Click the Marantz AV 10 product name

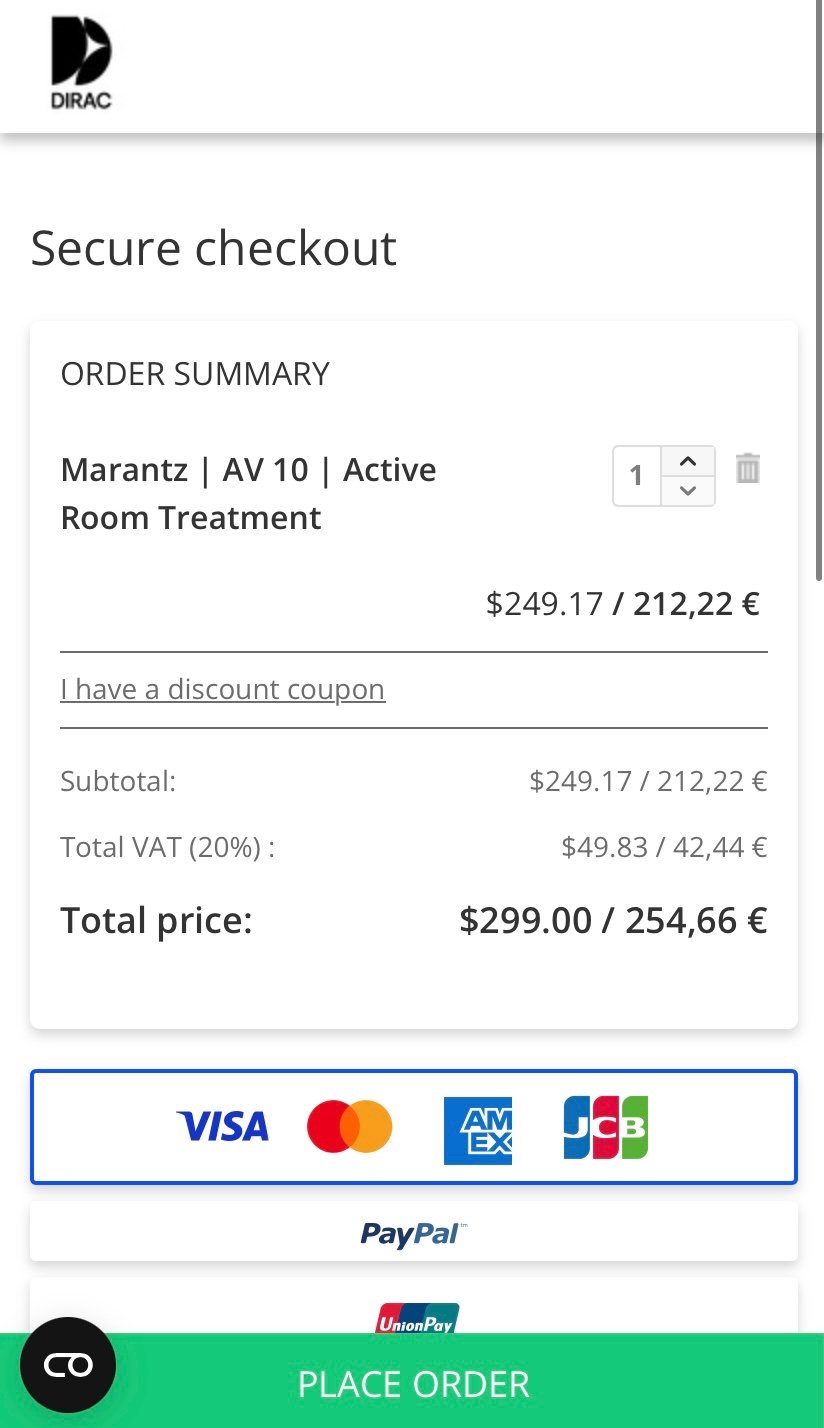pos(248,493)
